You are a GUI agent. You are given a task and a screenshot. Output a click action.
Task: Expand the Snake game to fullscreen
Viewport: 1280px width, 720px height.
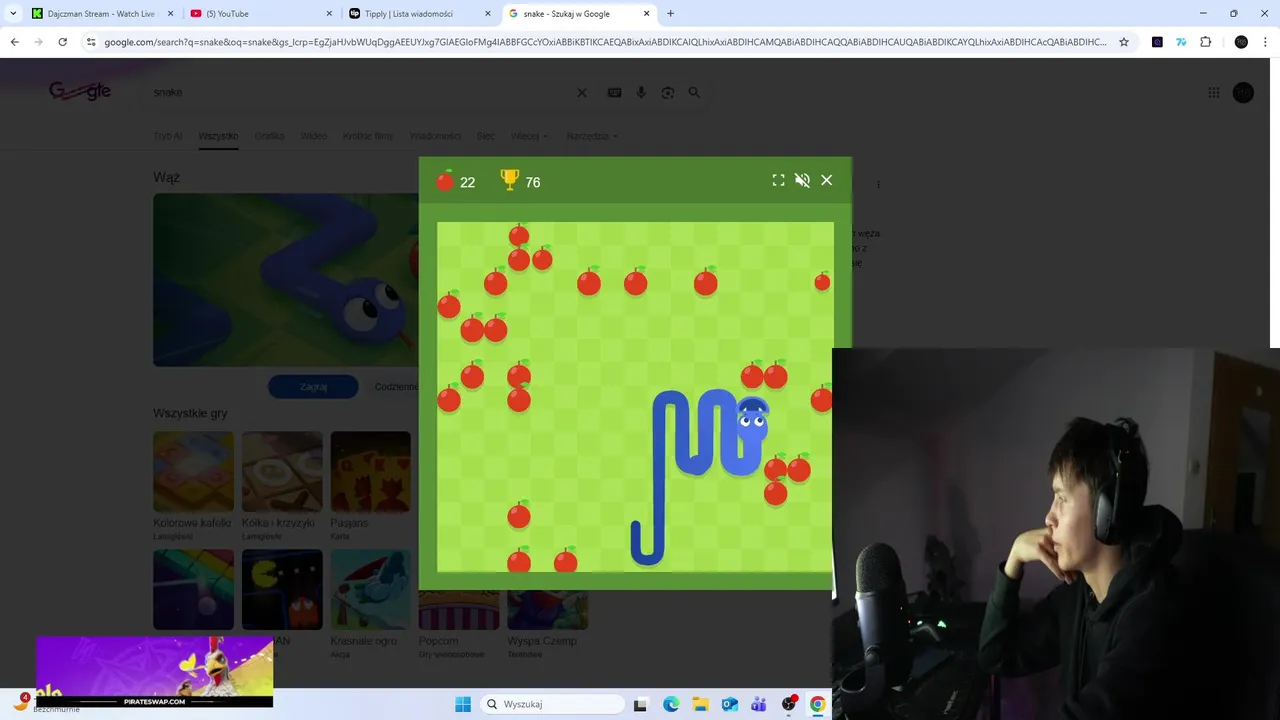coord(778,180)
